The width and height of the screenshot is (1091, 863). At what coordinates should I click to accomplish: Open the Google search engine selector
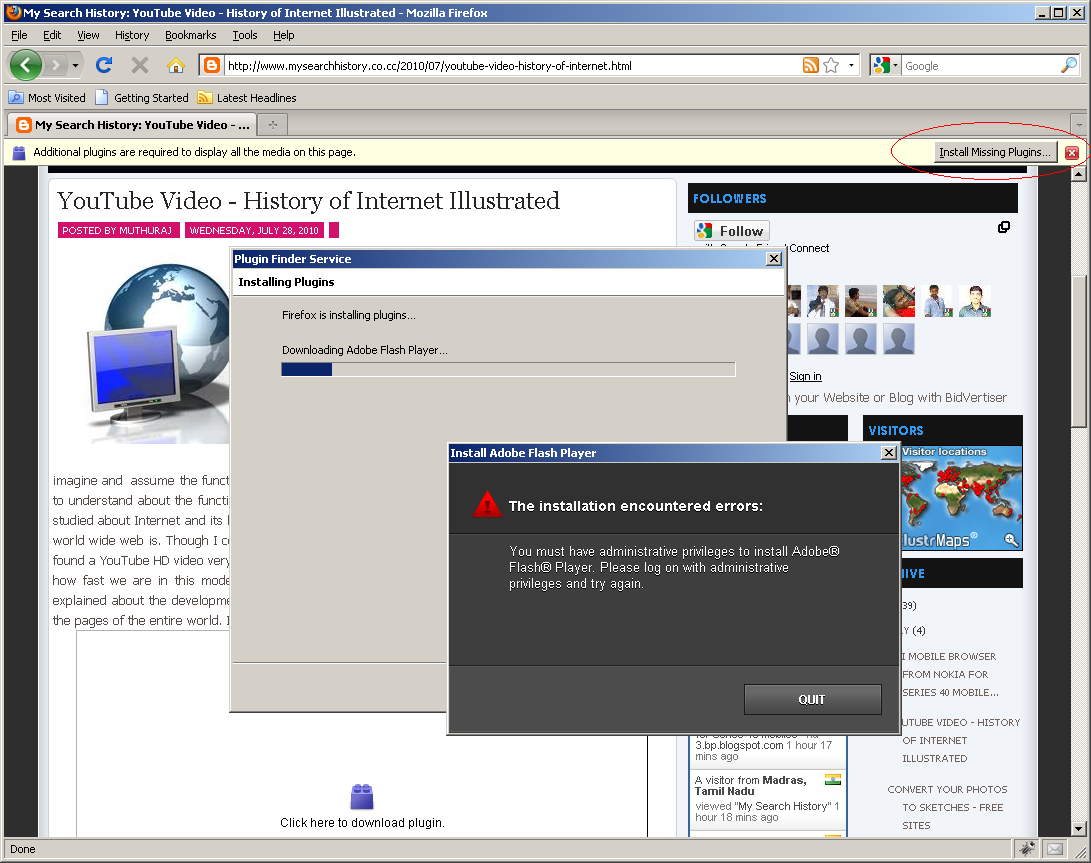[x=885, y=65]
